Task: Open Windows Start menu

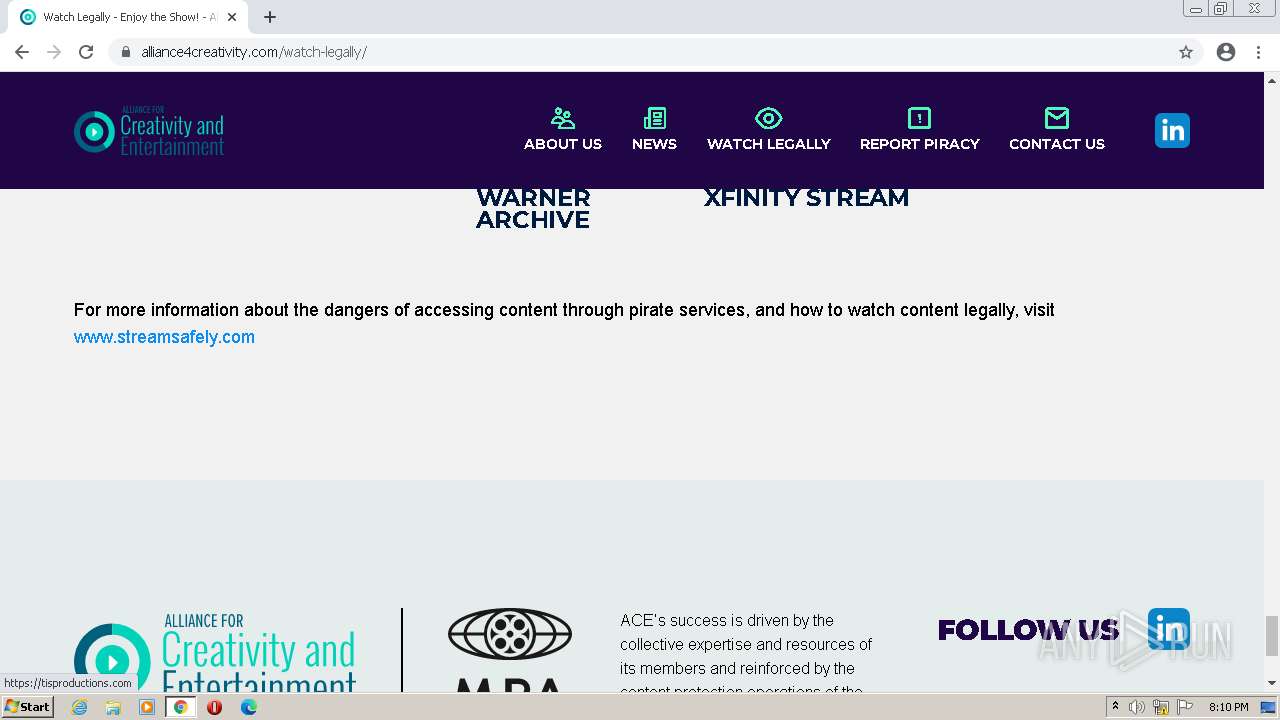Action: 27,706
